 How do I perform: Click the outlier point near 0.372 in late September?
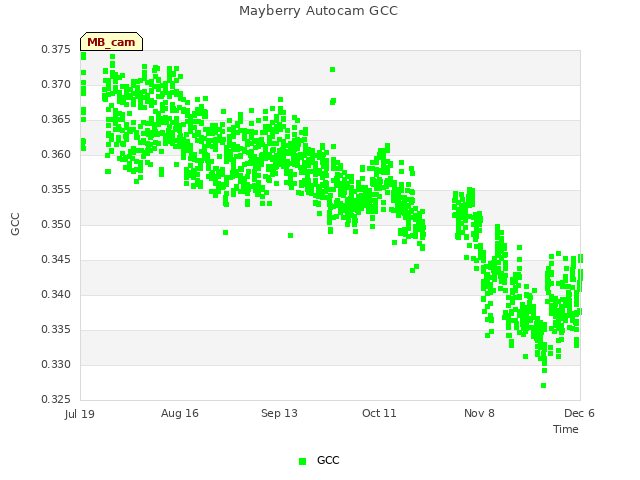(x=333, y=70)
